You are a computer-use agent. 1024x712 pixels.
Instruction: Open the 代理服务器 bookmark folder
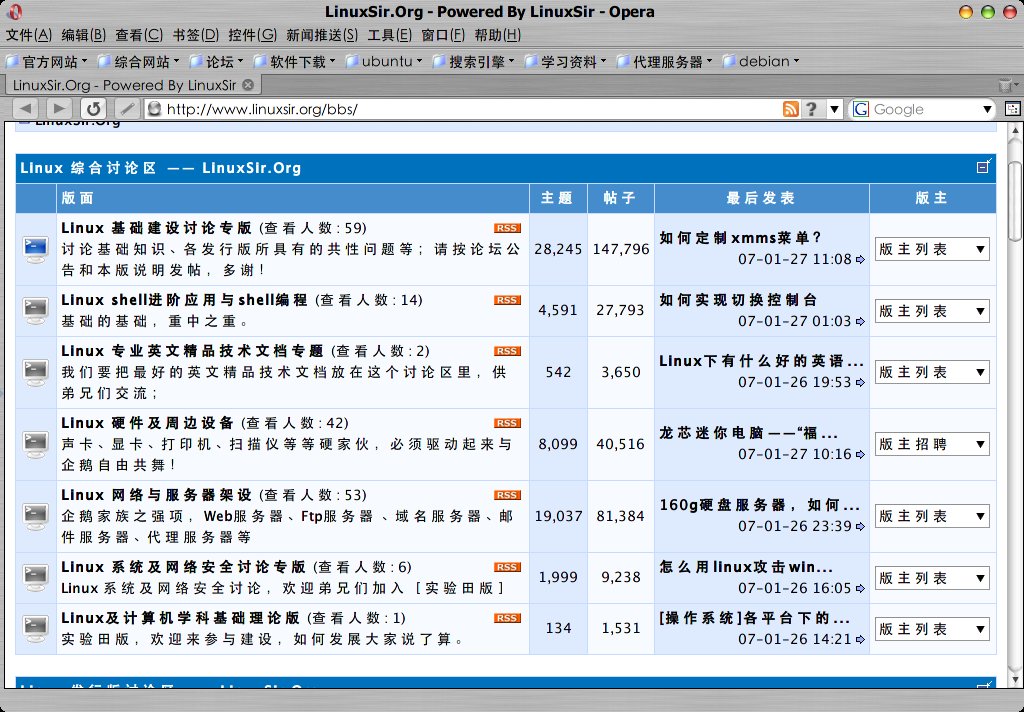pyautogui.click(x=664, y=61)
